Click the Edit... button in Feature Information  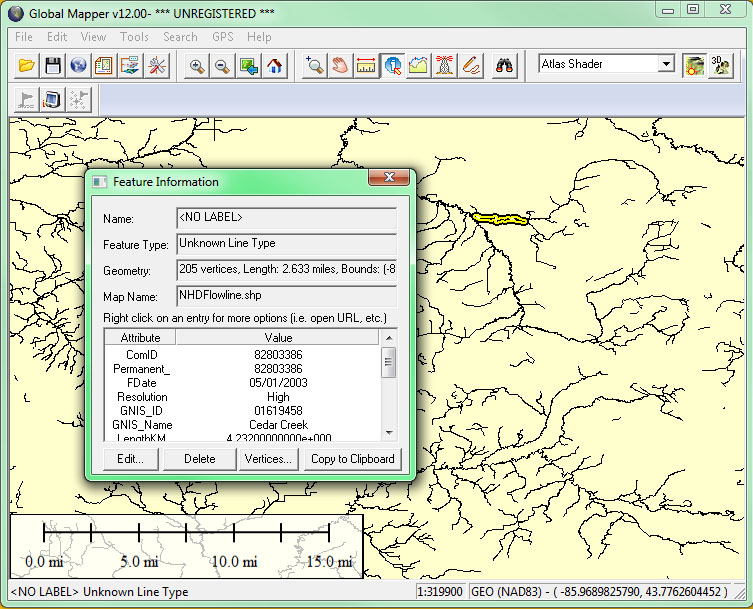click(x=131, y=459)
